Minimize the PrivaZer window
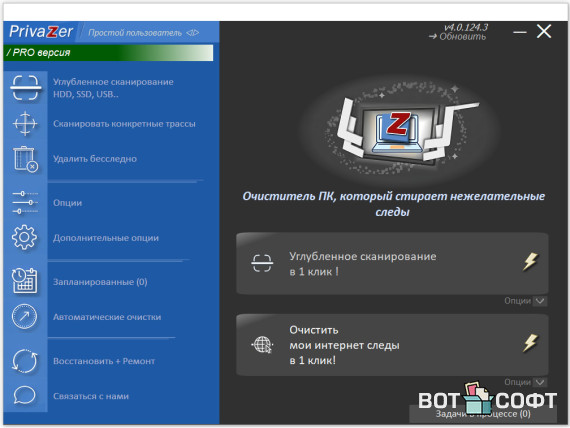This screenshot has height=428, width=570. (520, 32)
